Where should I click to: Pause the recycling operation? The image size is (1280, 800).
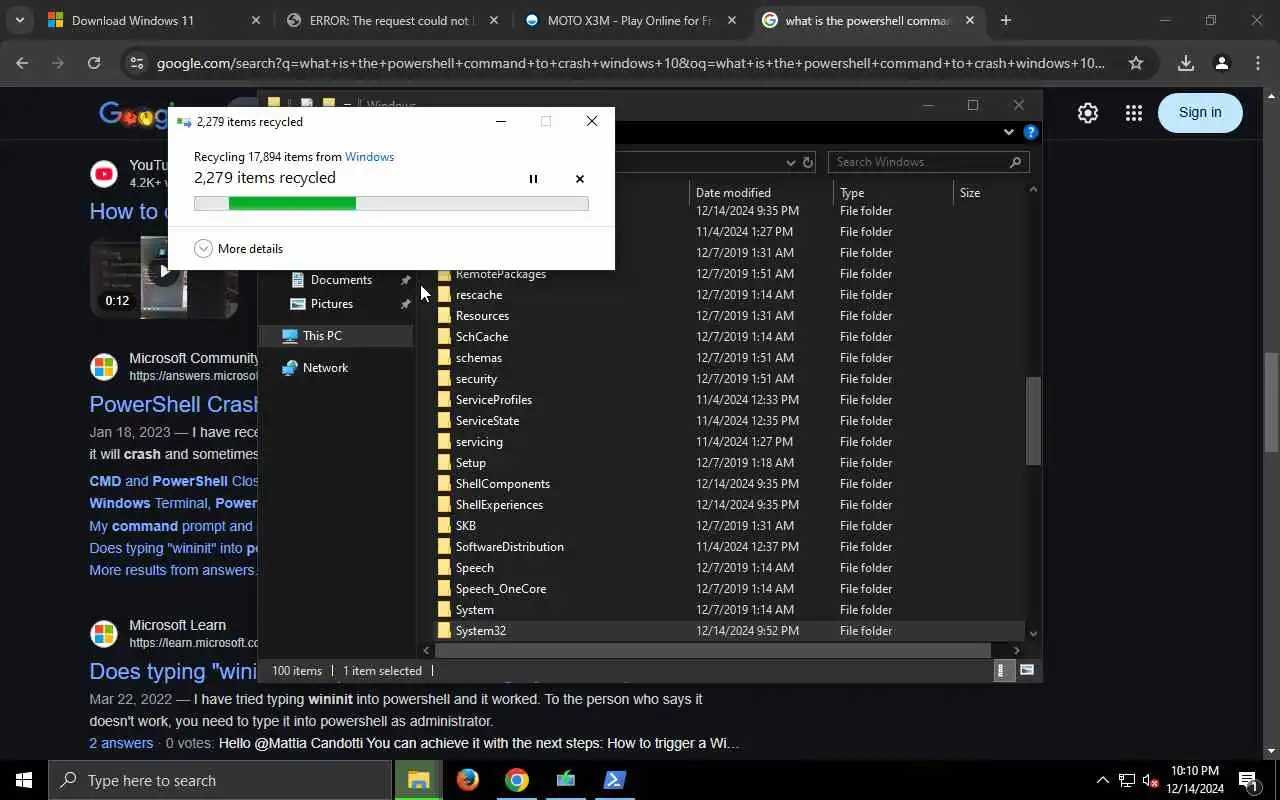[x=533, y=179]
